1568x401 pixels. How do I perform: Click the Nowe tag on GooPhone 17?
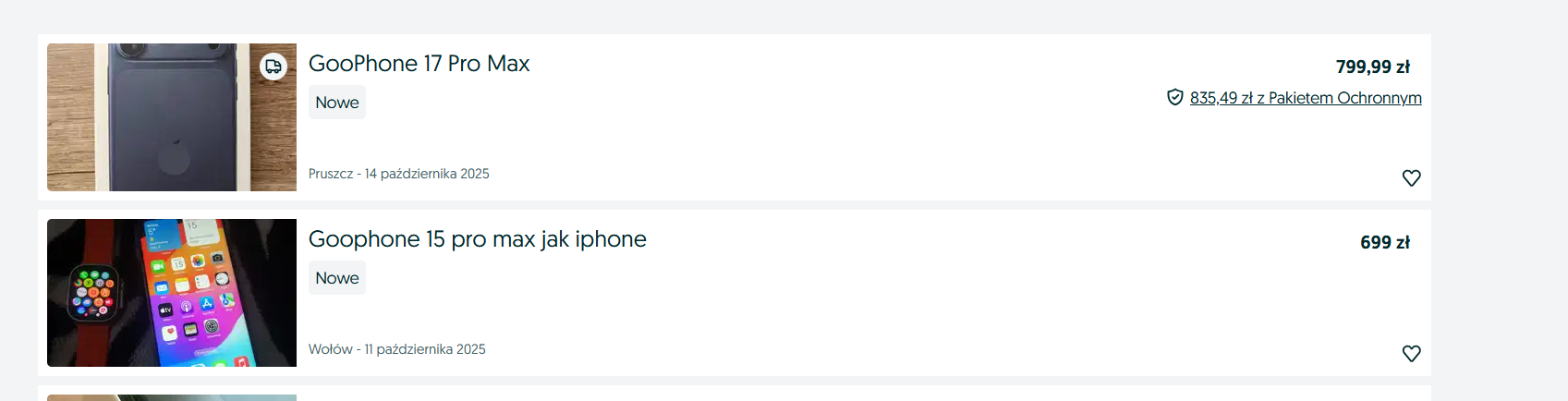(337, 103)
